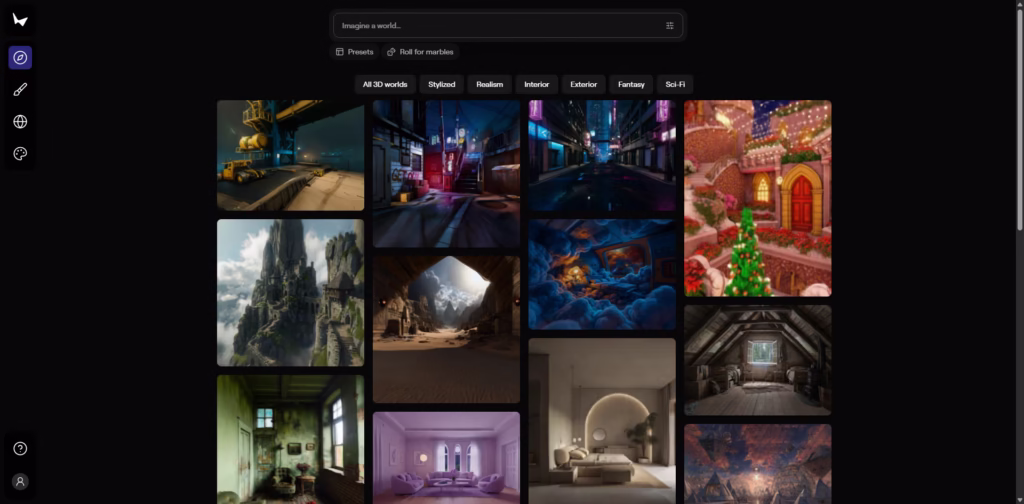Click the Marble logo icon in sidebar
Viewport: 1024px width, 504px height.
tap(20, 20)
